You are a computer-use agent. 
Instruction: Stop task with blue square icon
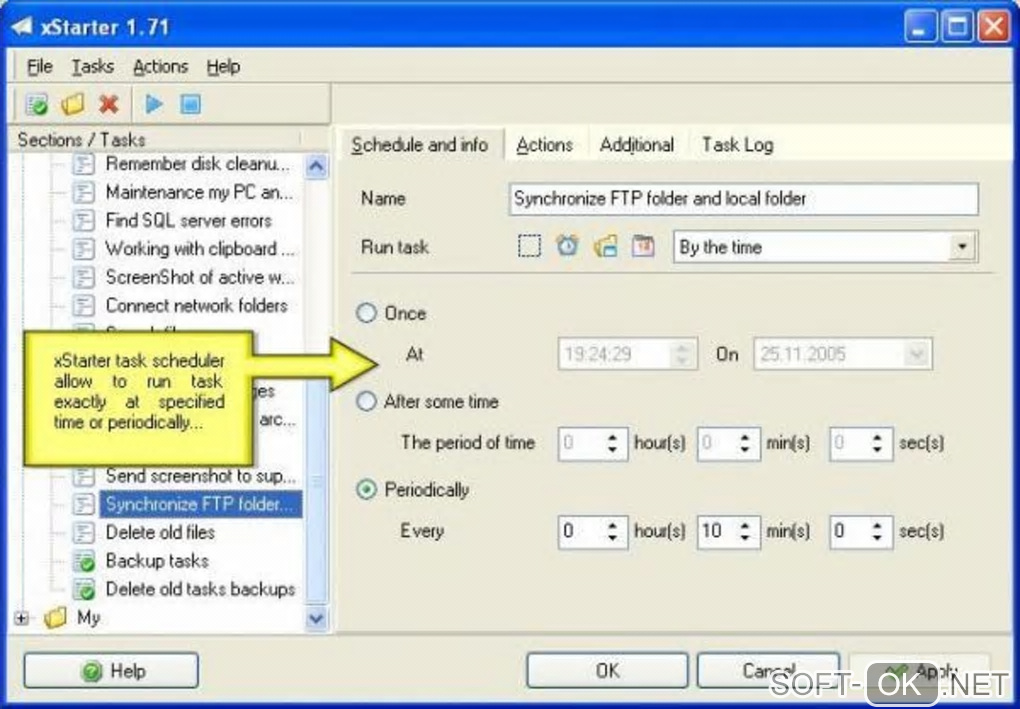[191, 104]
